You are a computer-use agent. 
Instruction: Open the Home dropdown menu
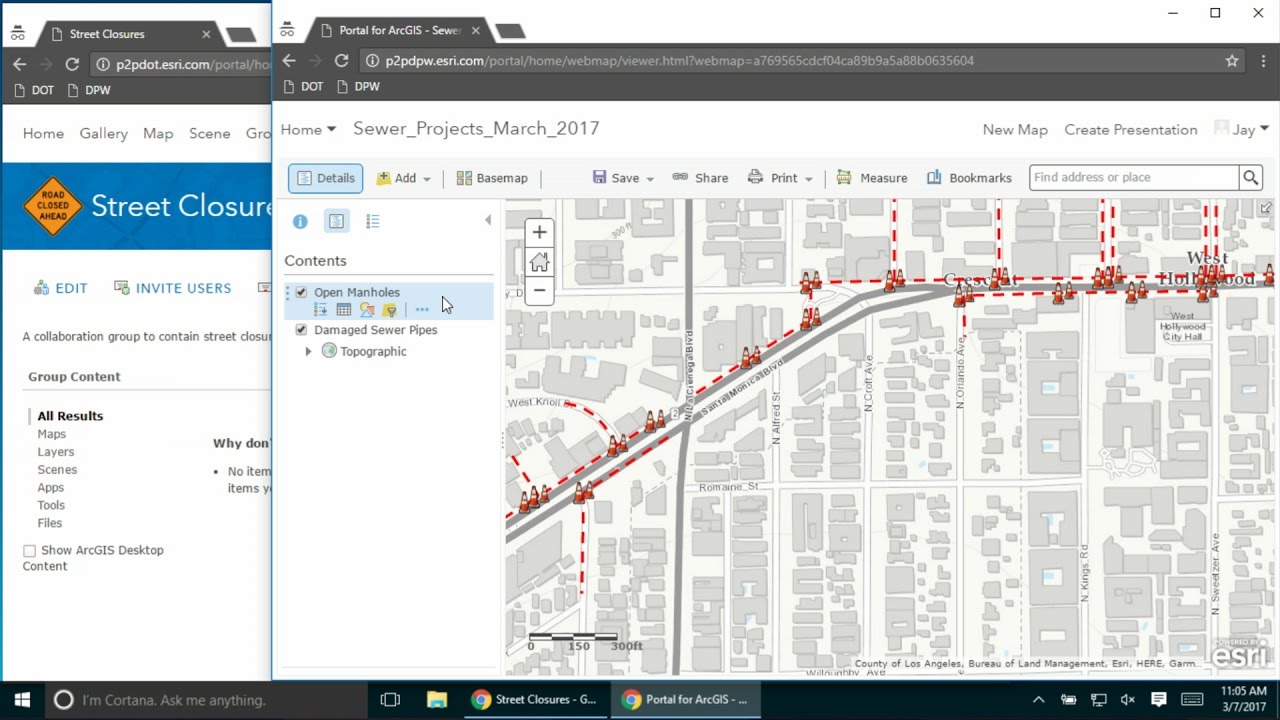(x=308, y=129)
